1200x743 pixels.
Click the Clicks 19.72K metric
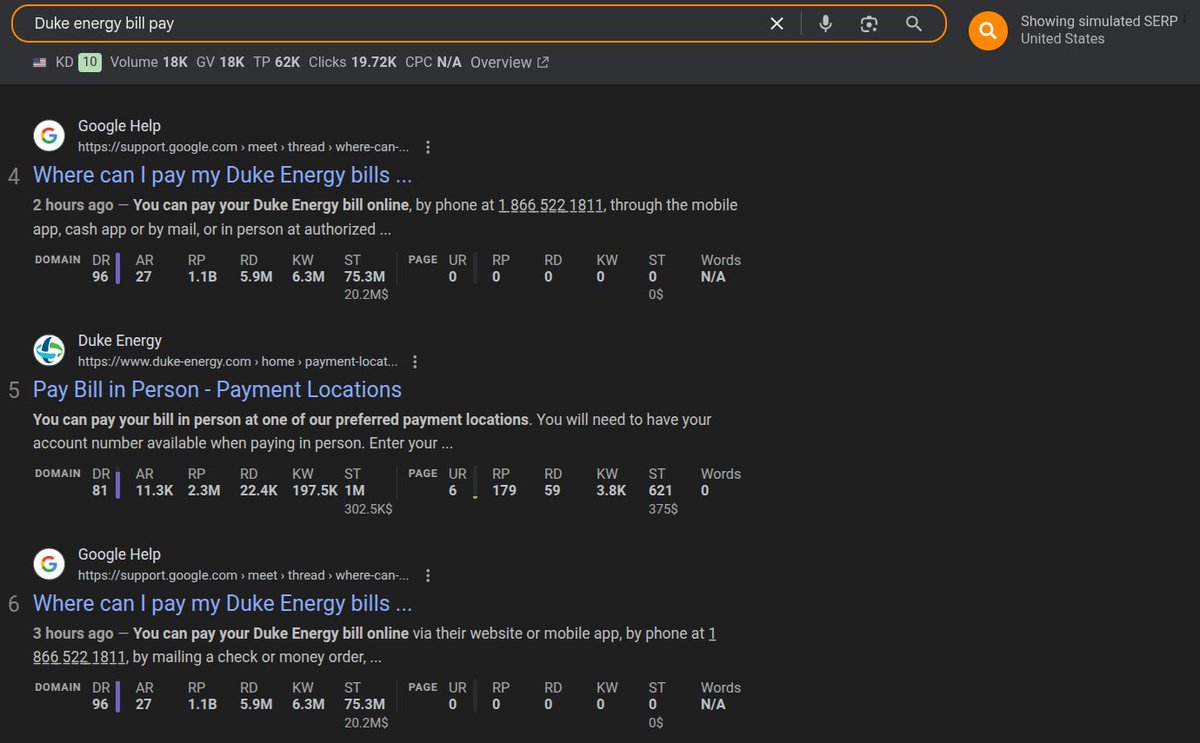pyautogui.click(x=353, y=62)
